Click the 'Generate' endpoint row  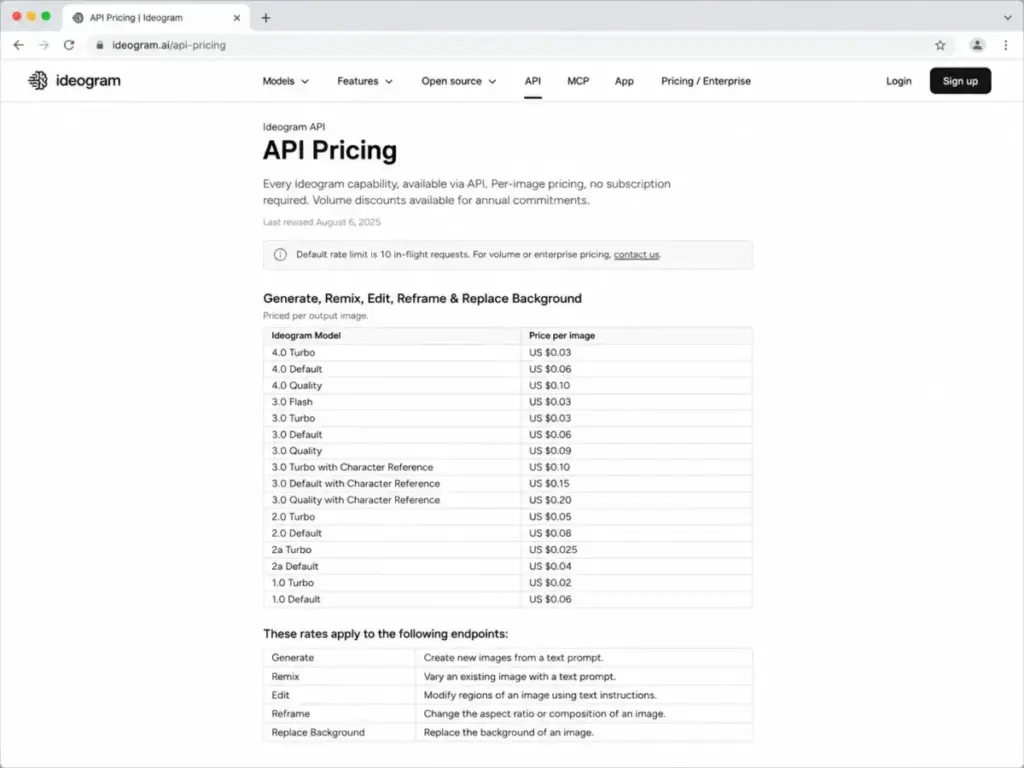point(507,658)
